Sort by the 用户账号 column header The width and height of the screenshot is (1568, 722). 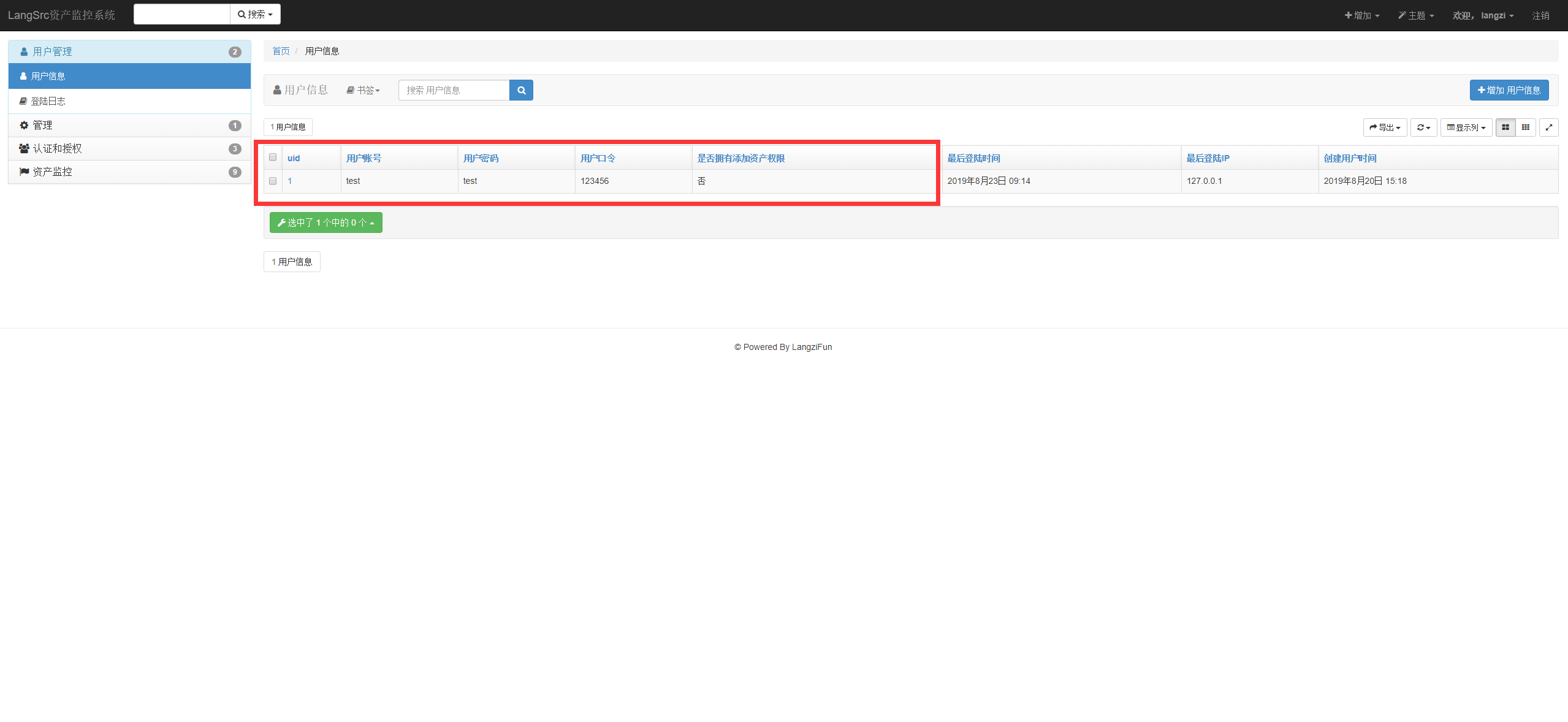point(363,158)
